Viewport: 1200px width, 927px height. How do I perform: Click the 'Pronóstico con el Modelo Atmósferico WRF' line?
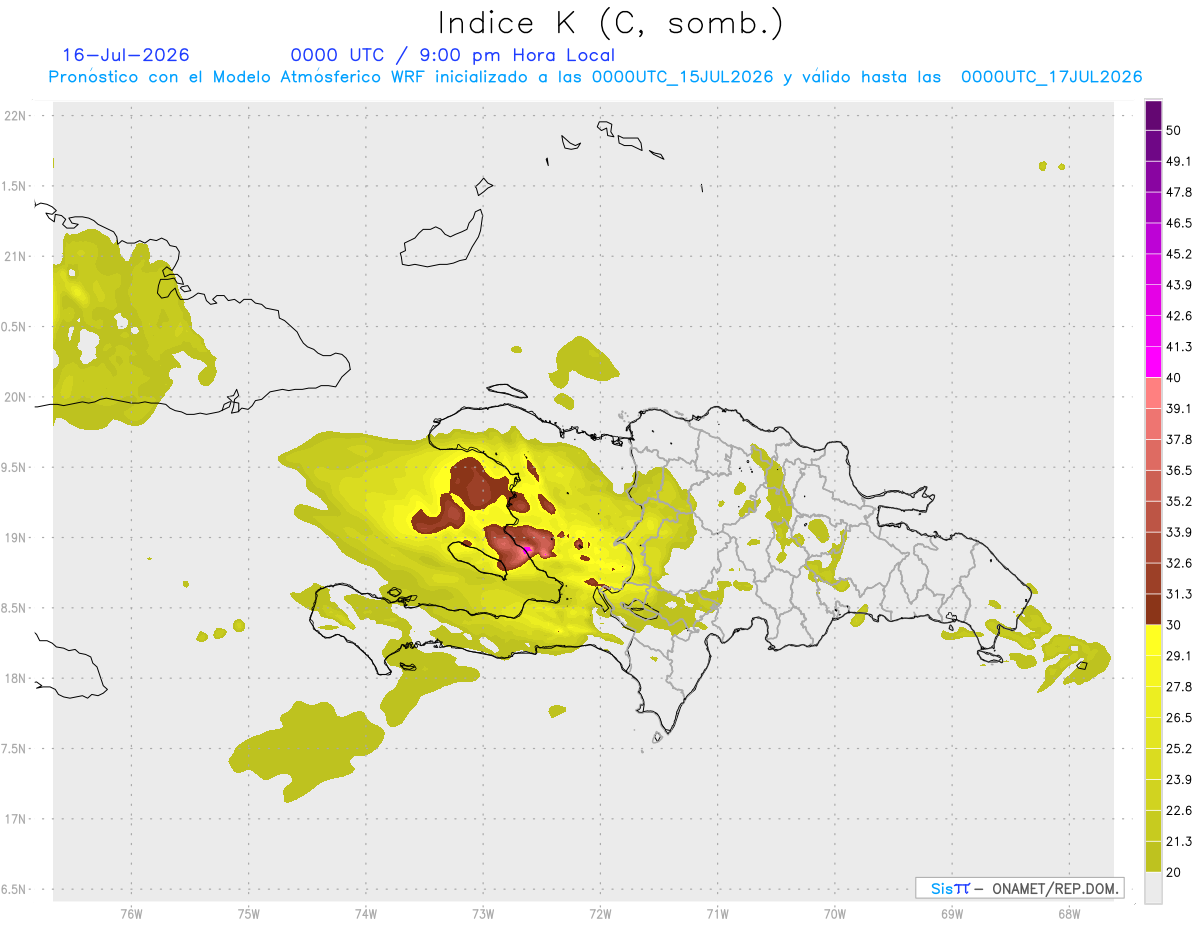coord(596,77)
